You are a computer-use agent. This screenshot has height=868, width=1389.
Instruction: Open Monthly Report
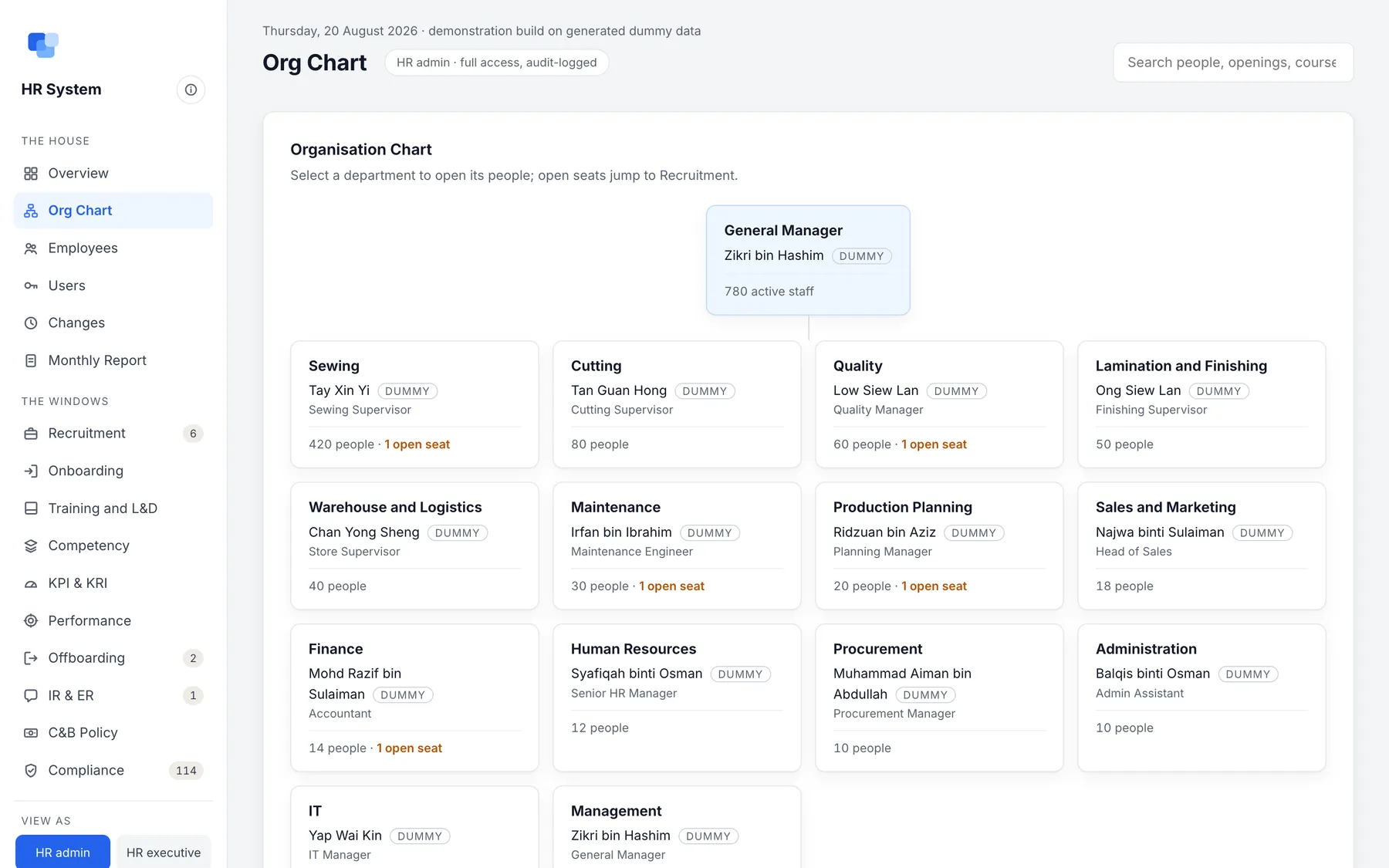point(113,360)
